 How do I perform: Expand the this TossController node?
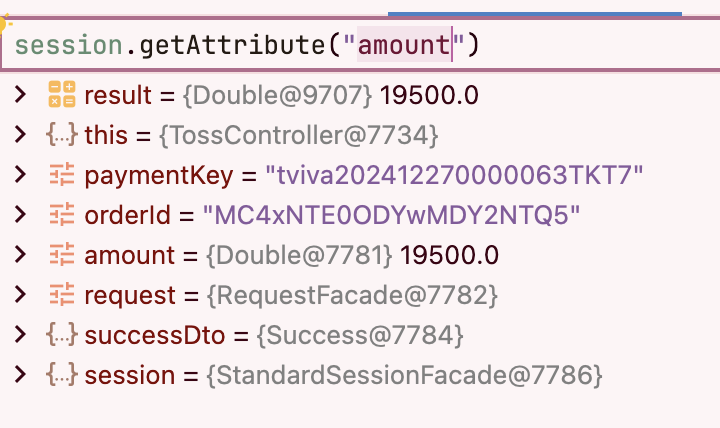(20, 135)
